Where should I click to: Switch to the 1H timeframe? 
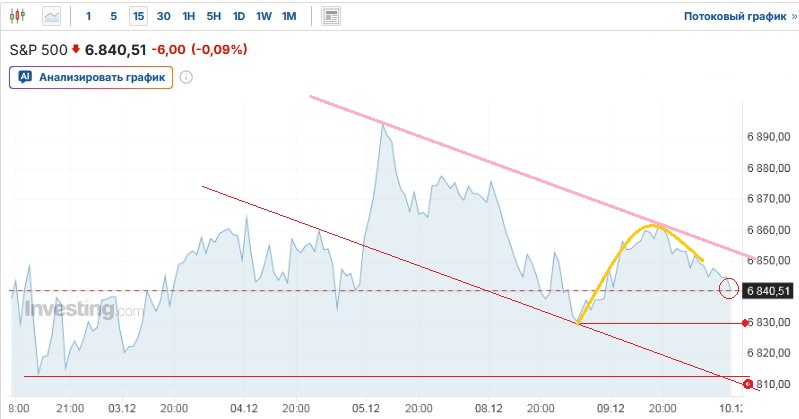click(188, 16)
